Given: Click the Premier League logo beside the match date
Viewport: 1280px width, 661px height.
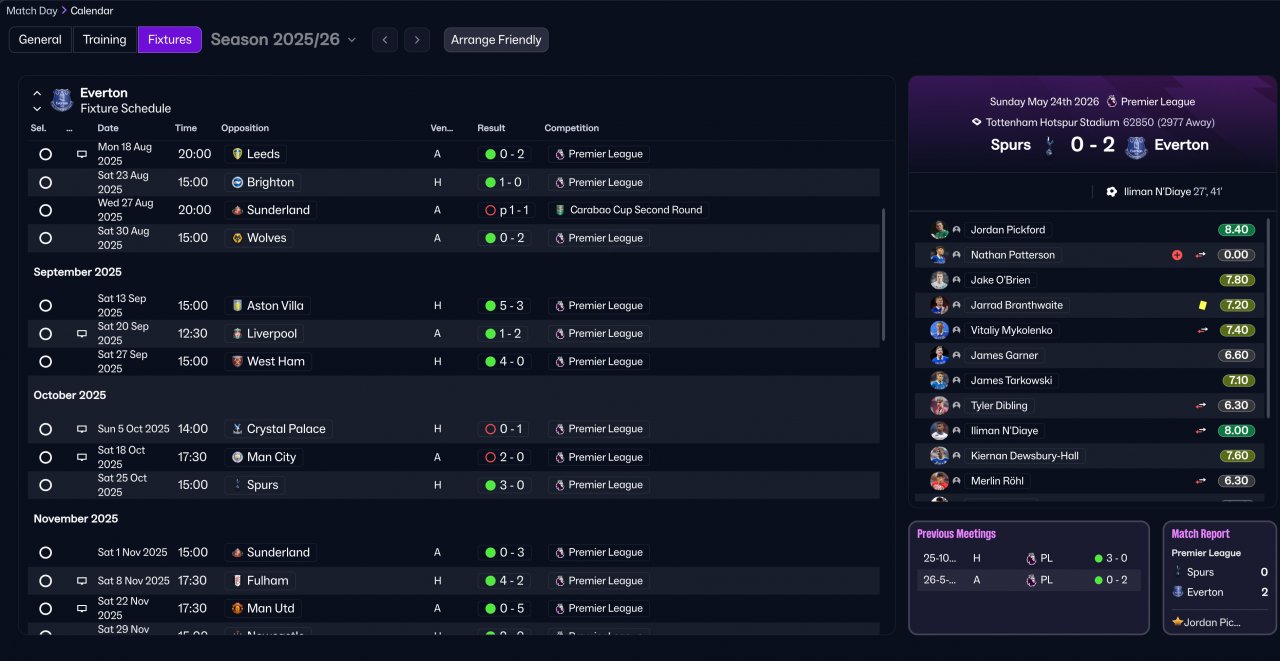Looking at the screenshot, I should click(1110, 101).
